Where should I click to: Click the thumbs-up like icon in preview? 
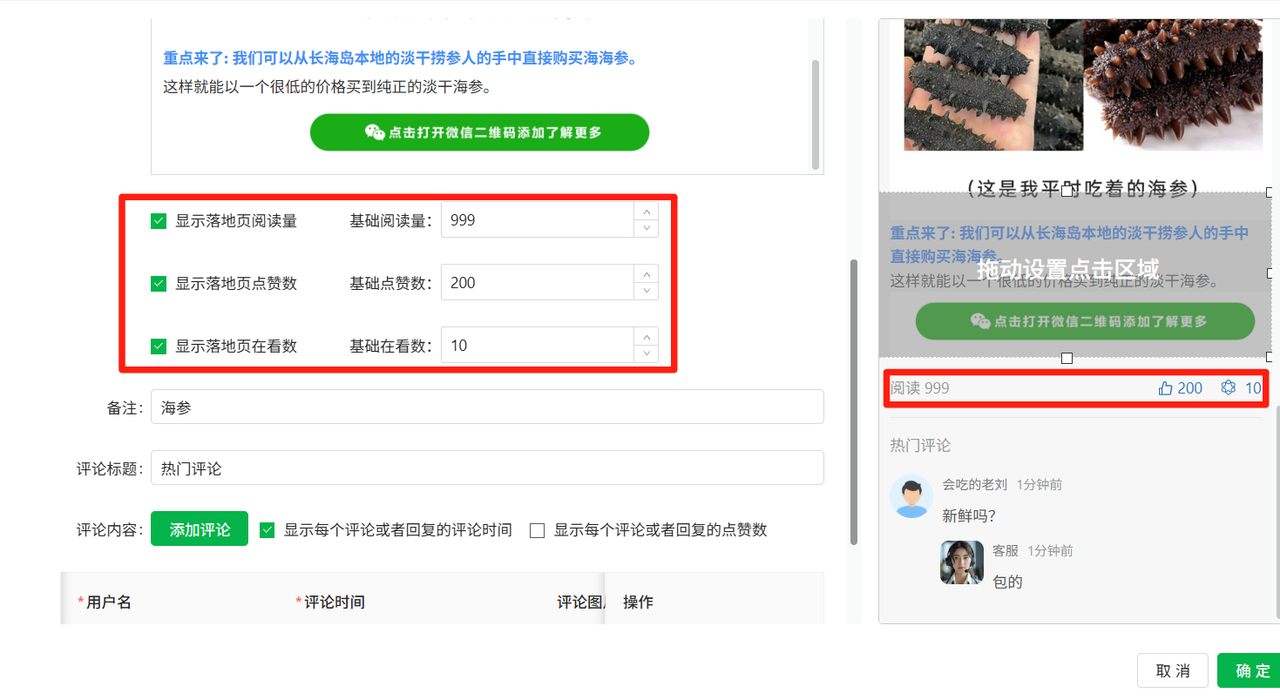click(x=1165, y=388)
